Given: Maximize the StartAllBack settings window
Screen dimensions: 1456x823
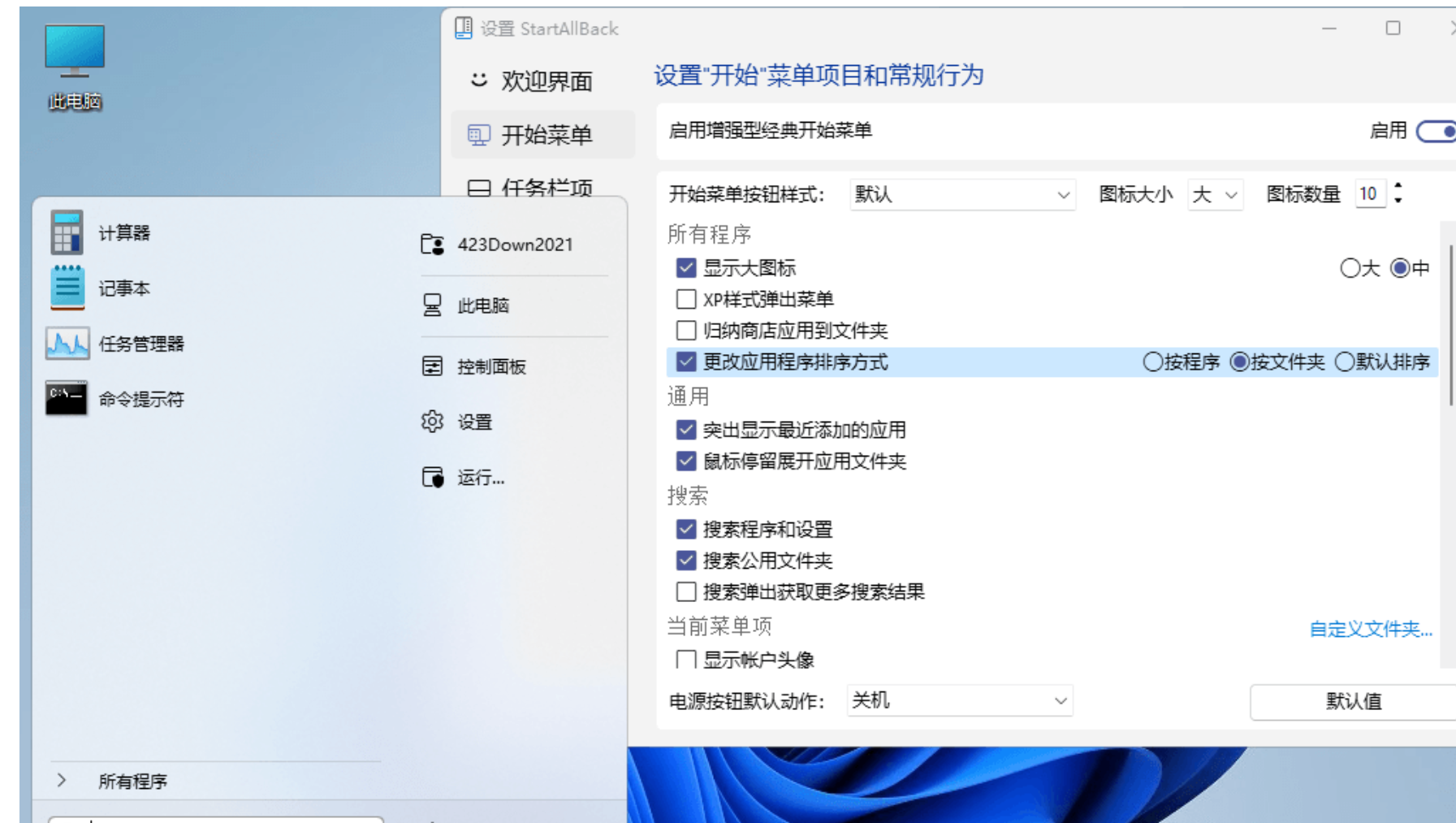Looking at the screenshot, I should pos(1393,28).
